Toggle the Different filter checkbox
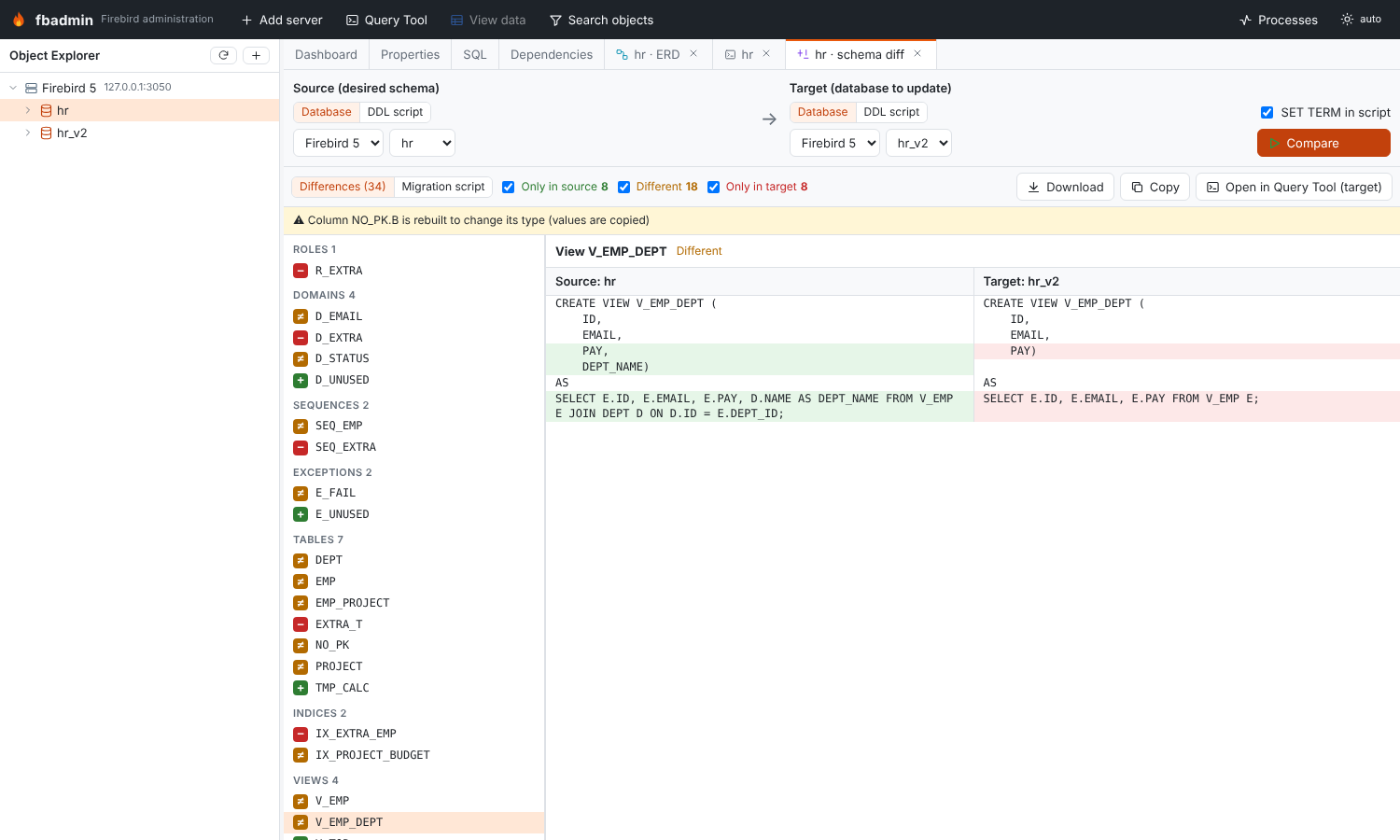1400x840 pixels. [x=623, y=187]
